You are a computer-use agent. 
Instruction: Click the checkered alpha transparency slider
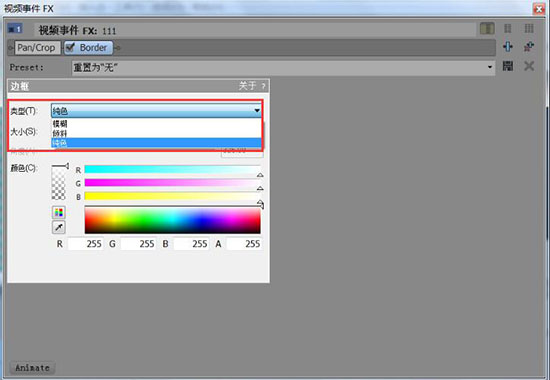coord(59,182)
